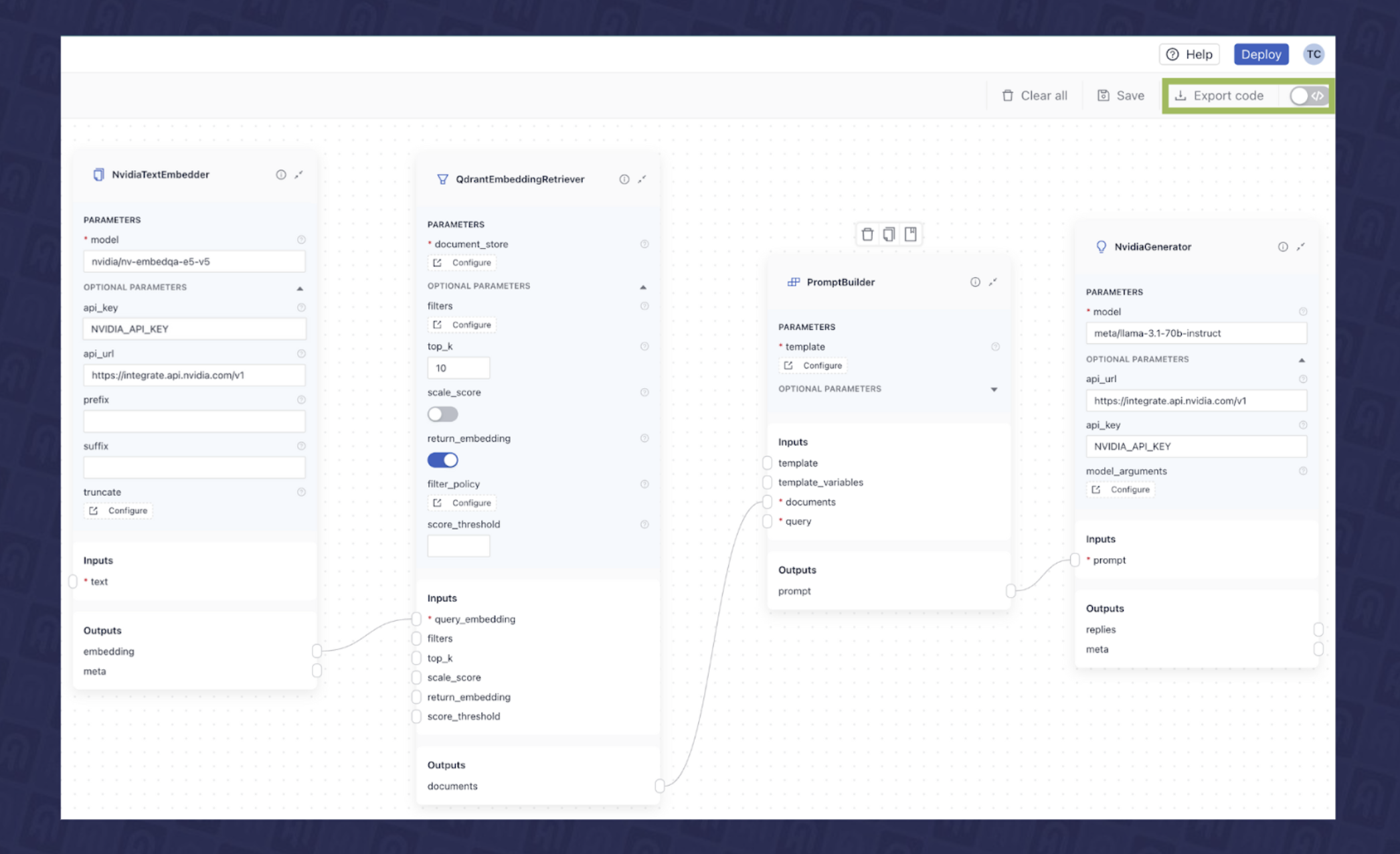Click the Deploy button
This screenshot has height=854, width=1400.
(x=1261, y=54)
